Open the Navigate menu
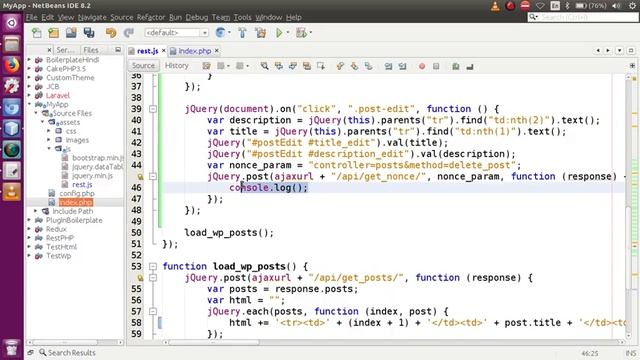 [92, 17]
